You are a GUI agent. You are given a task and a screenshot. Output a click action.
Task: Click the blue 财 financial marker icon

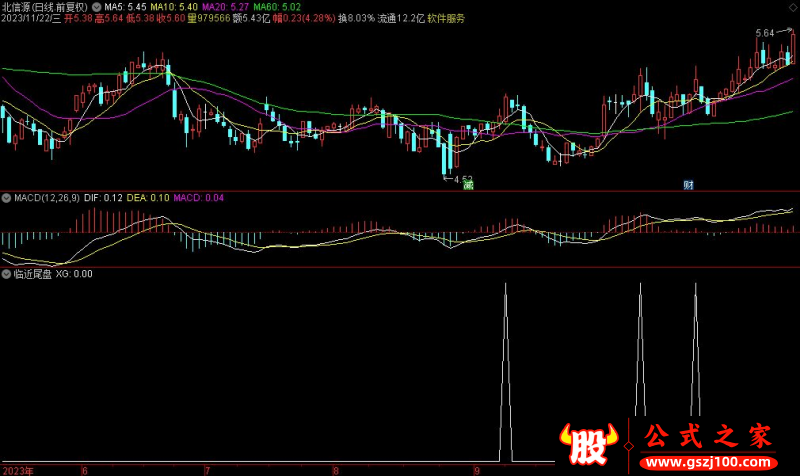[x=689, y=185]
